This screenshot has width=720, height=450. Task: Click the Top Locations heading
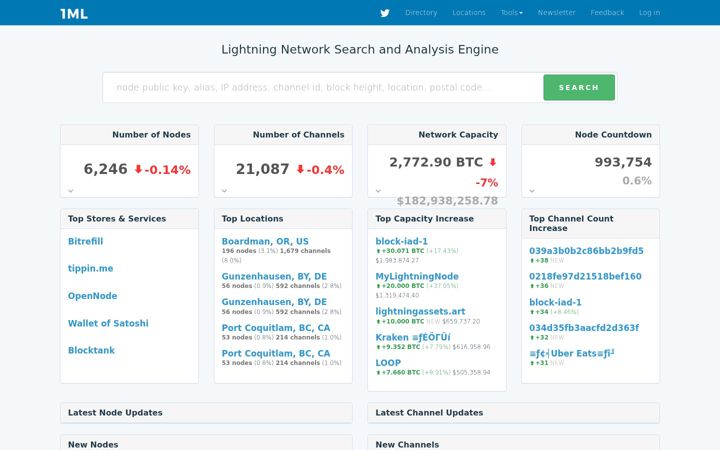[x=253, y=219]
